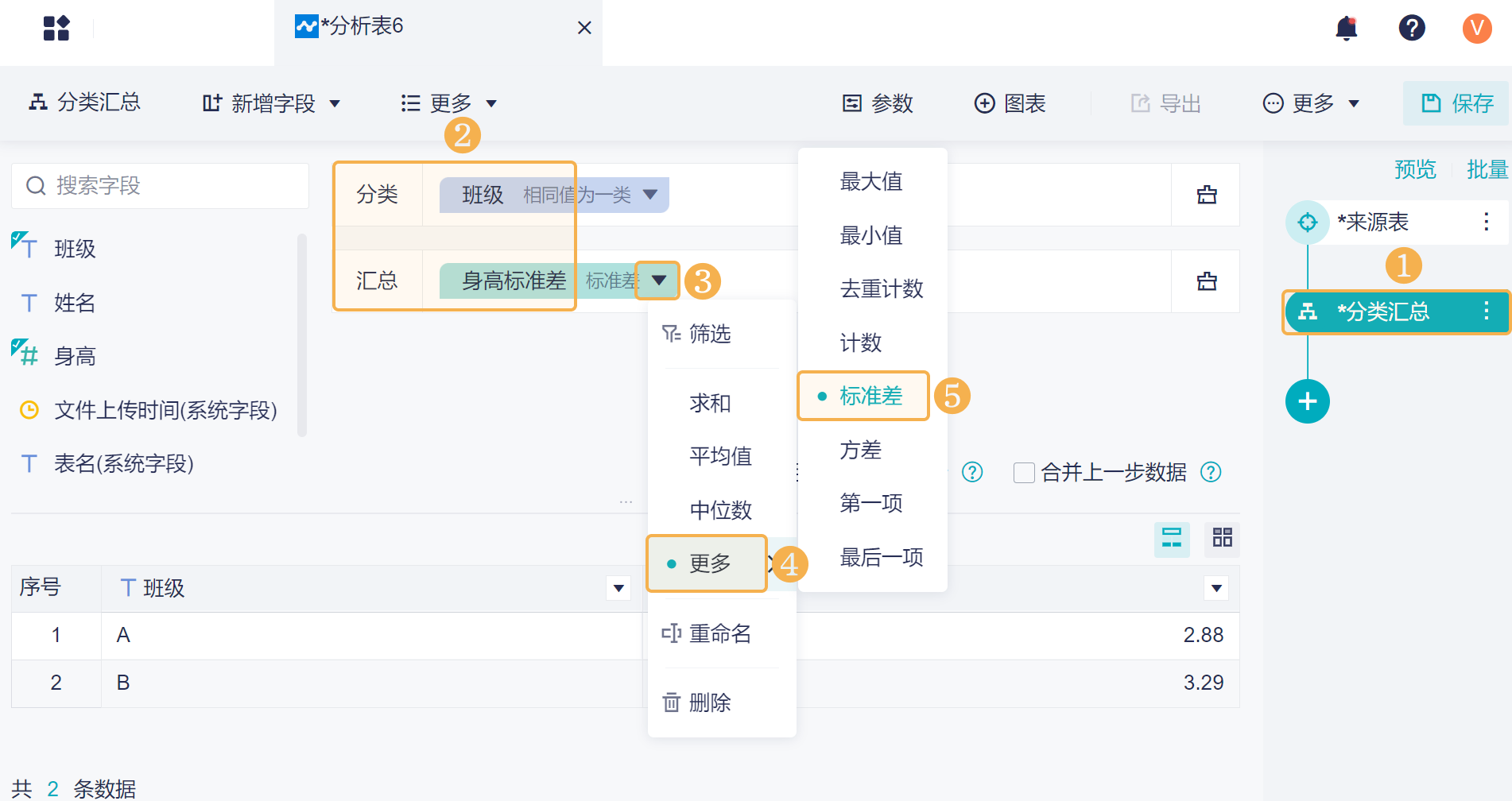
Task: Choose 平均值 aggregation
Action: (x=722, y=456)
